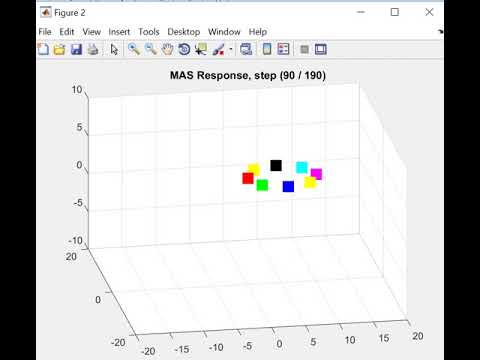Viewport: 480px width, 360px height.
Task: Select the Pan hand tool
Action: pyautogui.click(x=167, y=49)
